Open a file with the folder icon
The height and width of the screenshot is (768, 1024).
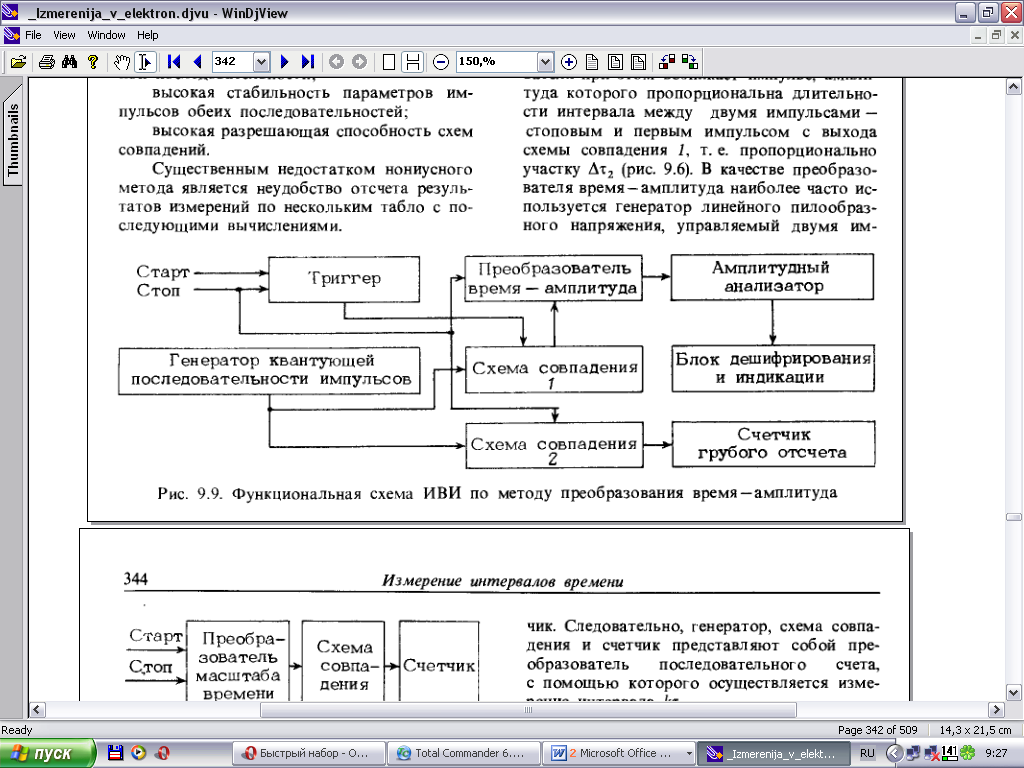18,61
